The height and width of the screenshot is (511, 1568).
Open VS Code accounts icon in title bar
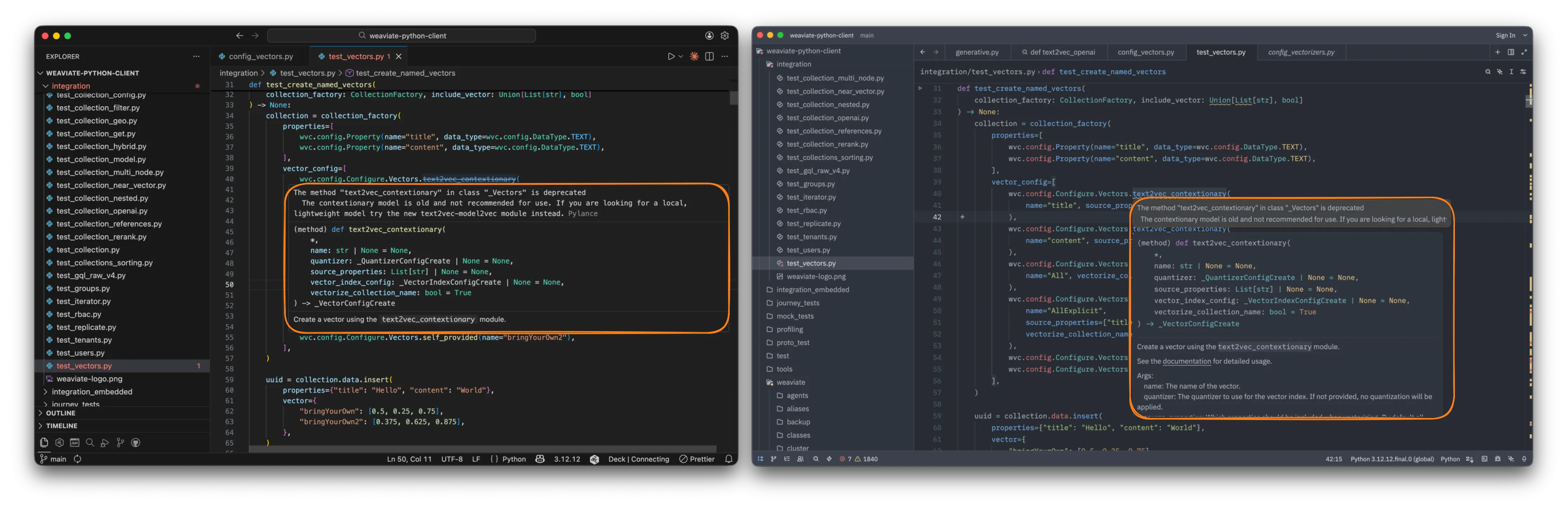709,36
